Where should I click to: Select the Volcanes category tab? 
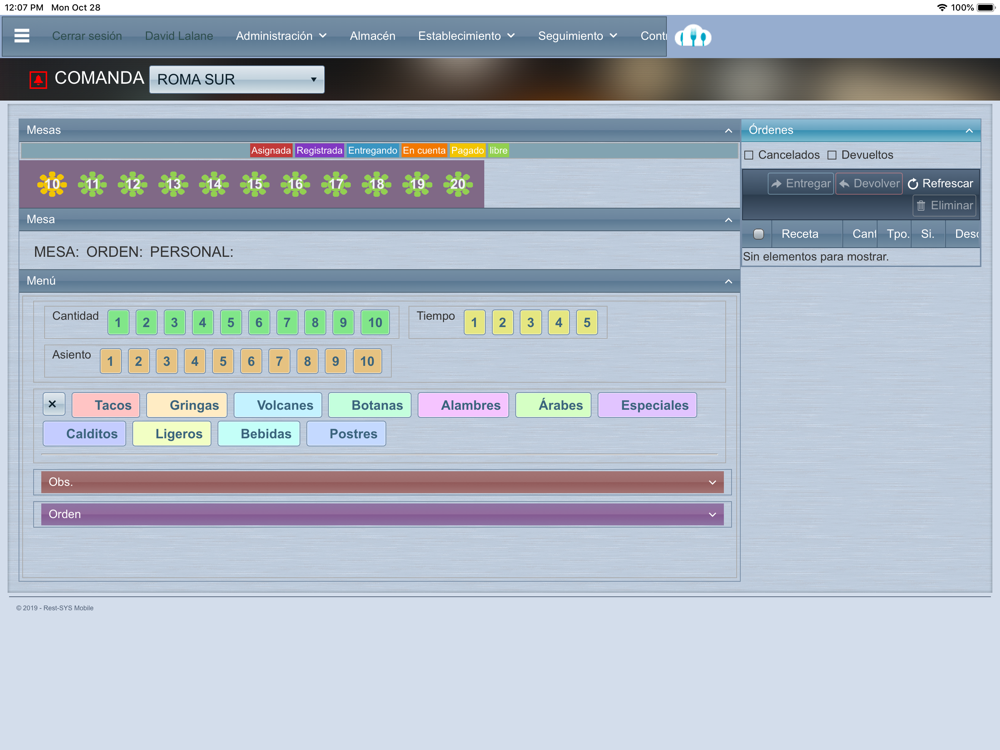pyautogui.click(x=277, y=406)
